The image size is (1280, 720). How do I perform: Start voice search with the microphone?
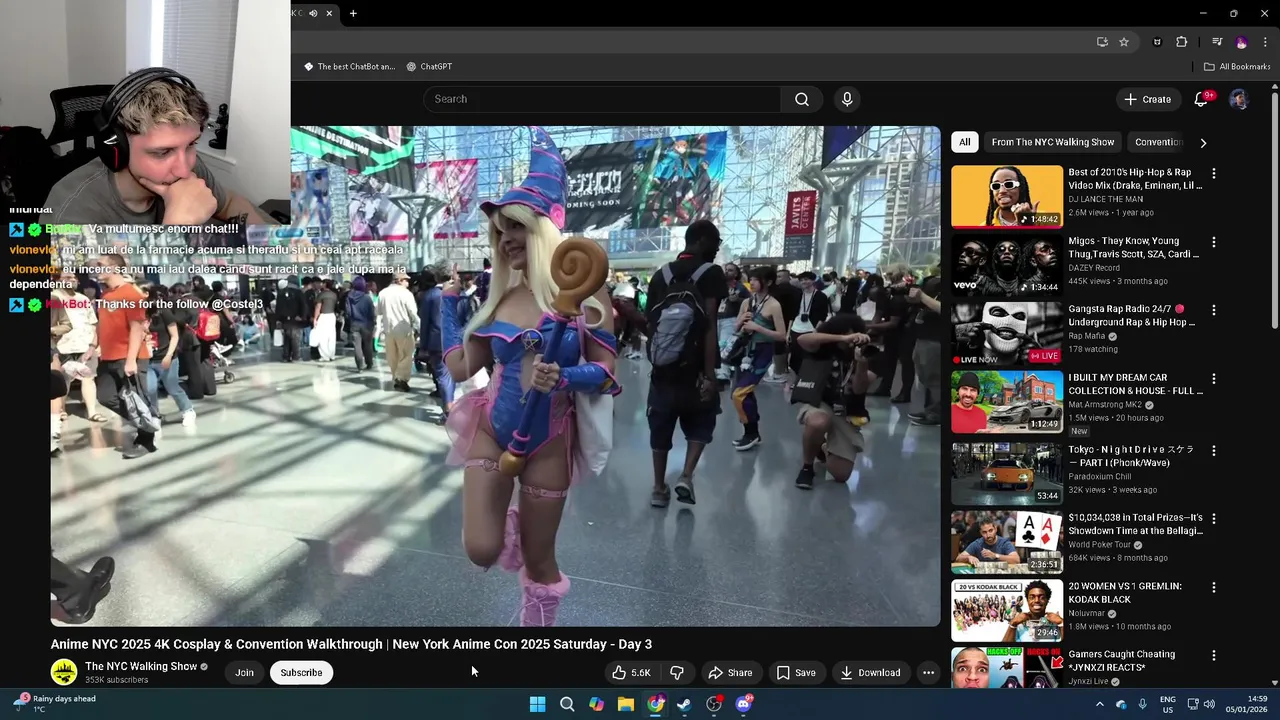(847, 99)
